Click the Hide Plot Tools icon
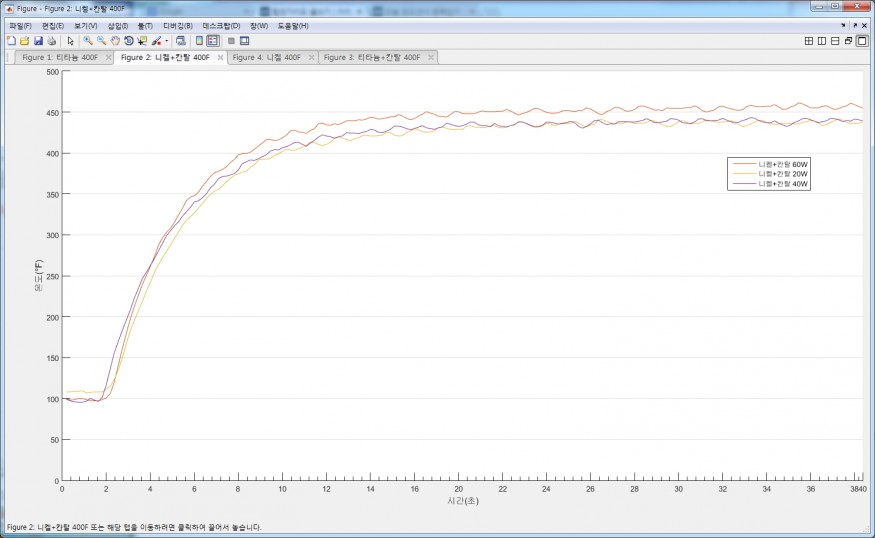The image size is (875, 538). tap(231, 41)
